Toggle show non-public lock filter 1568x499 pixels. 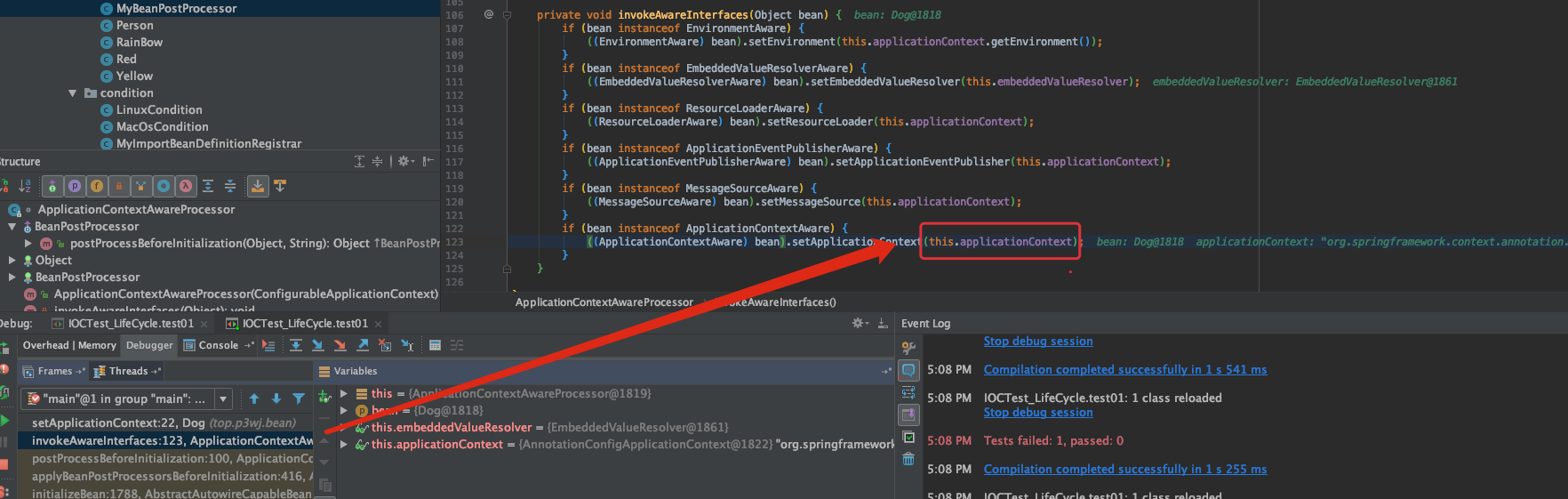pyautogui.click(x=119, y=186)
